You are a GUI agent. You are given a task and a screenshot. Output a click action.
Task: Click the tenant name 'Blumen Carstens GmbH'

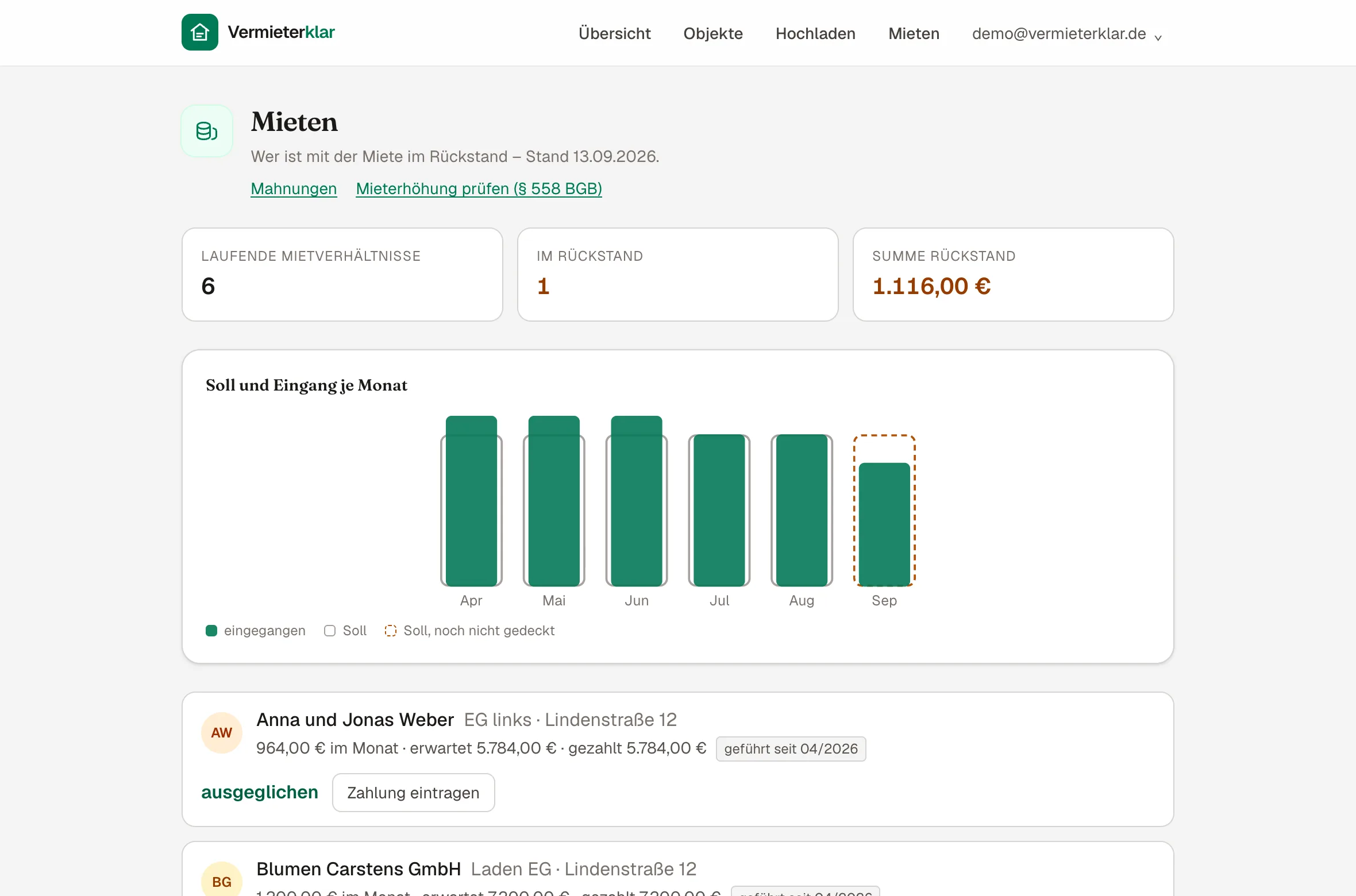coord(359,869)
